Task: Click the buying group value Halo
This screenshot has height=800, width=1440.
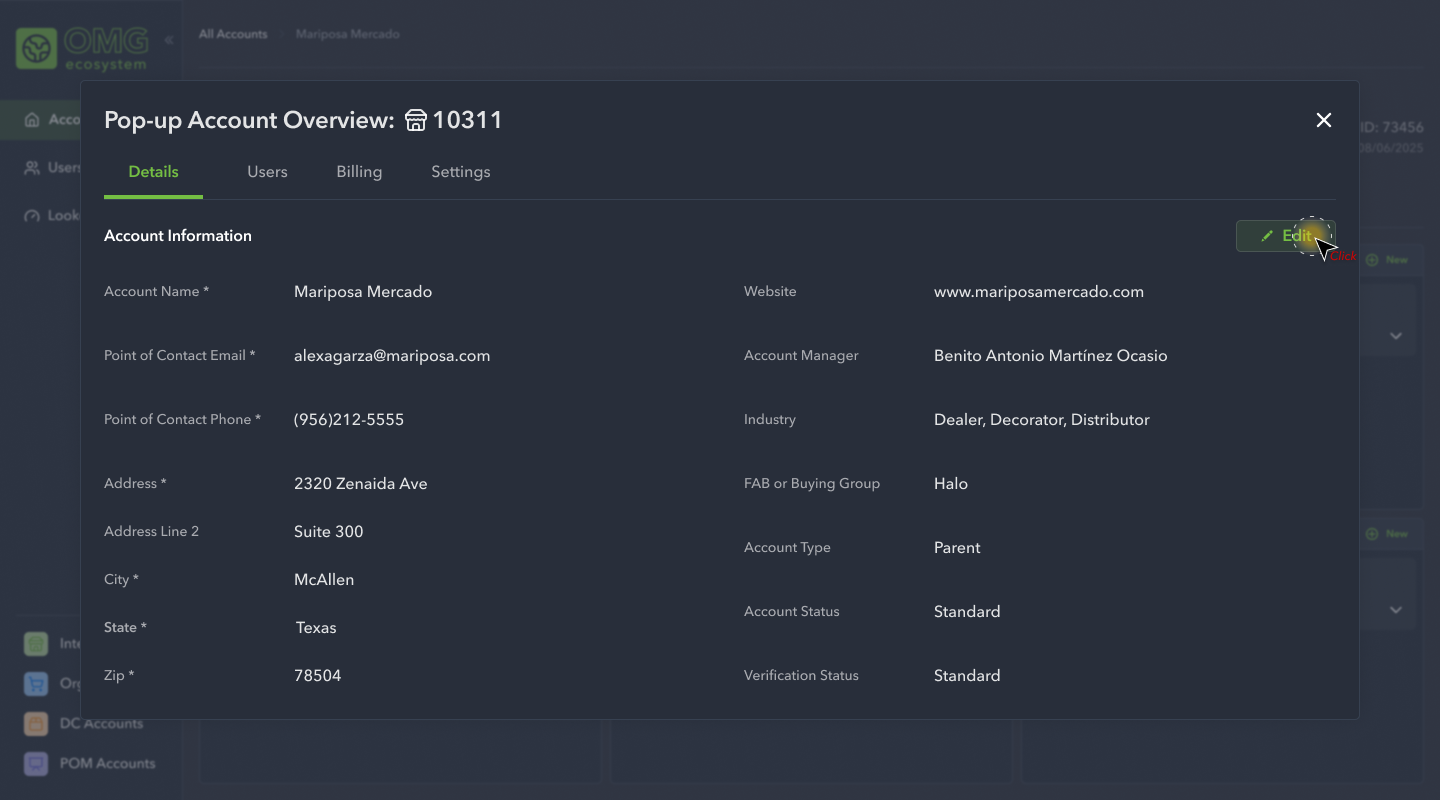Action: [x=951, y=484]
